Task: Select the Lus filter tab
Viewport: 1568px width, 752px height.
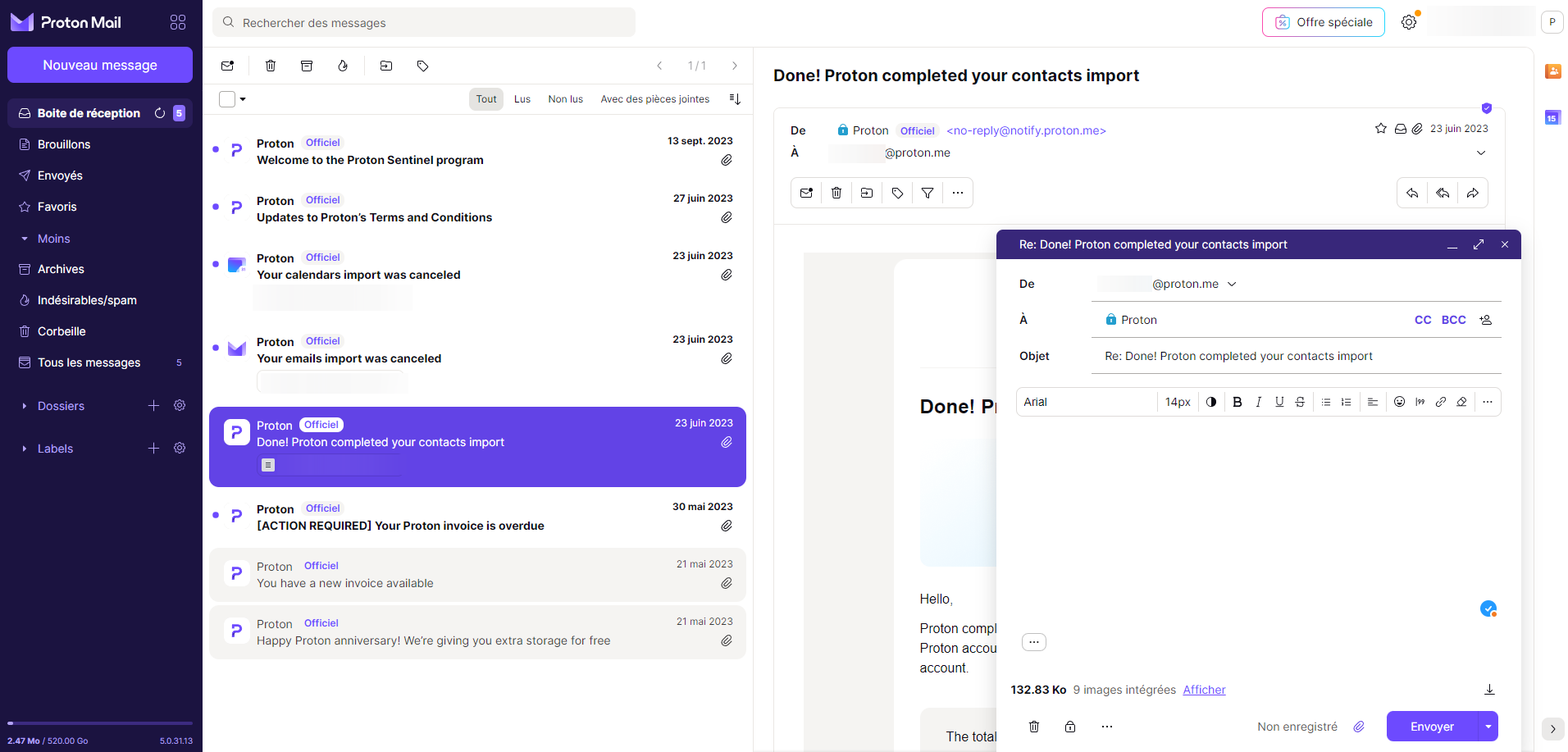Action: (x=522, y=99)
